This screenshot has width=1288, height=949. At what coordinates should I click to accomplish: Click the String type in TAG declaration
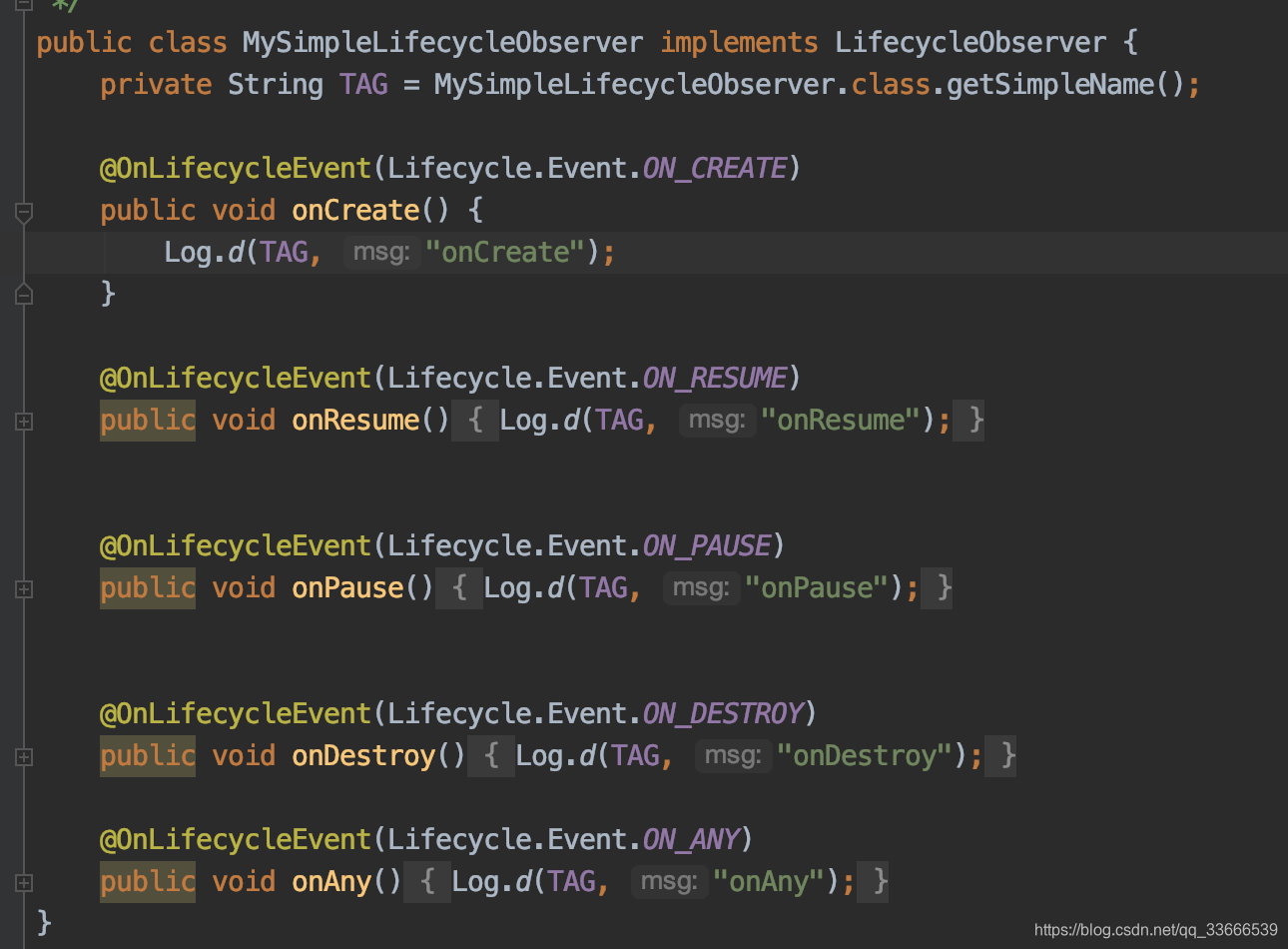[x=276, y=85]
